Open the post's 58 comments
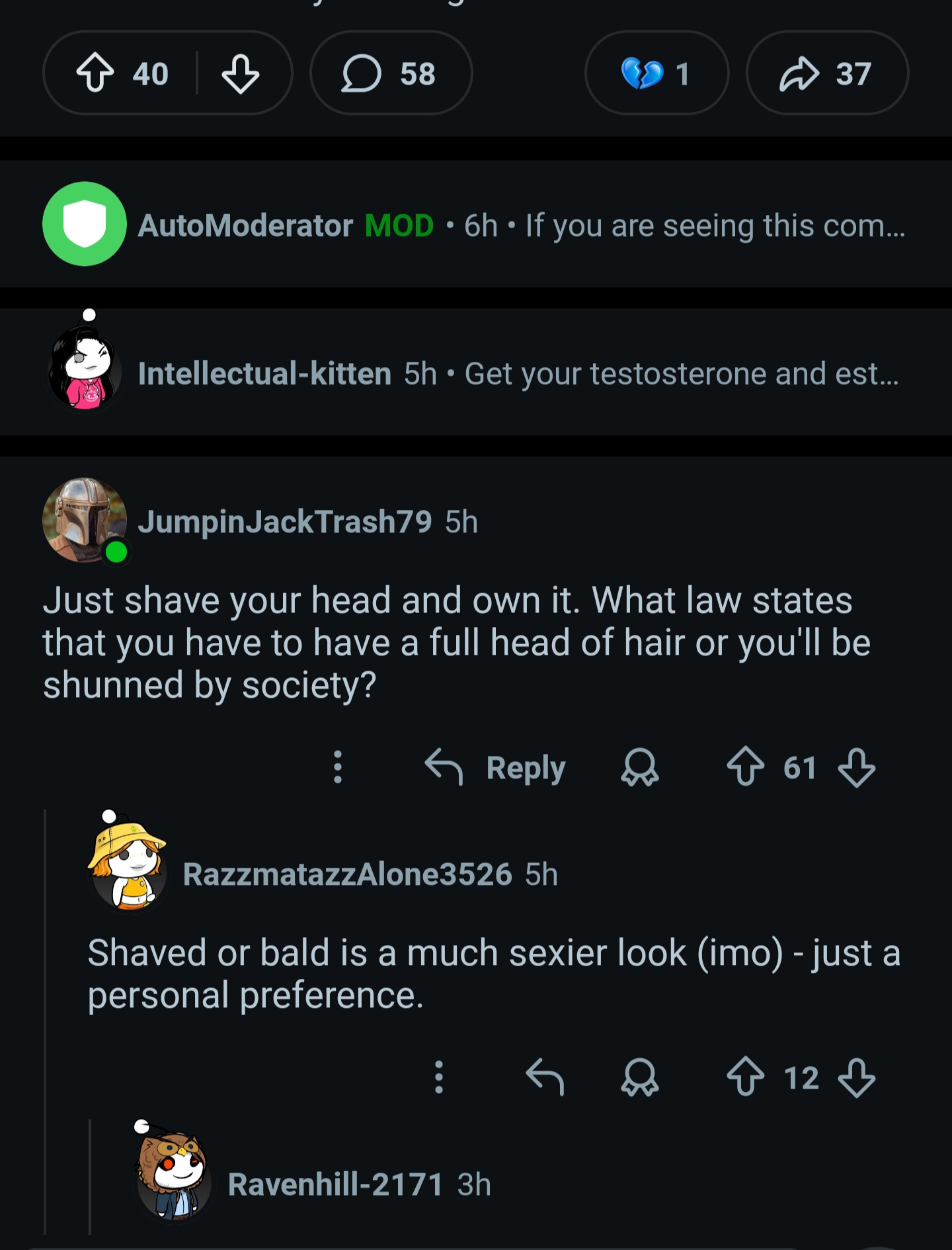 390,73
